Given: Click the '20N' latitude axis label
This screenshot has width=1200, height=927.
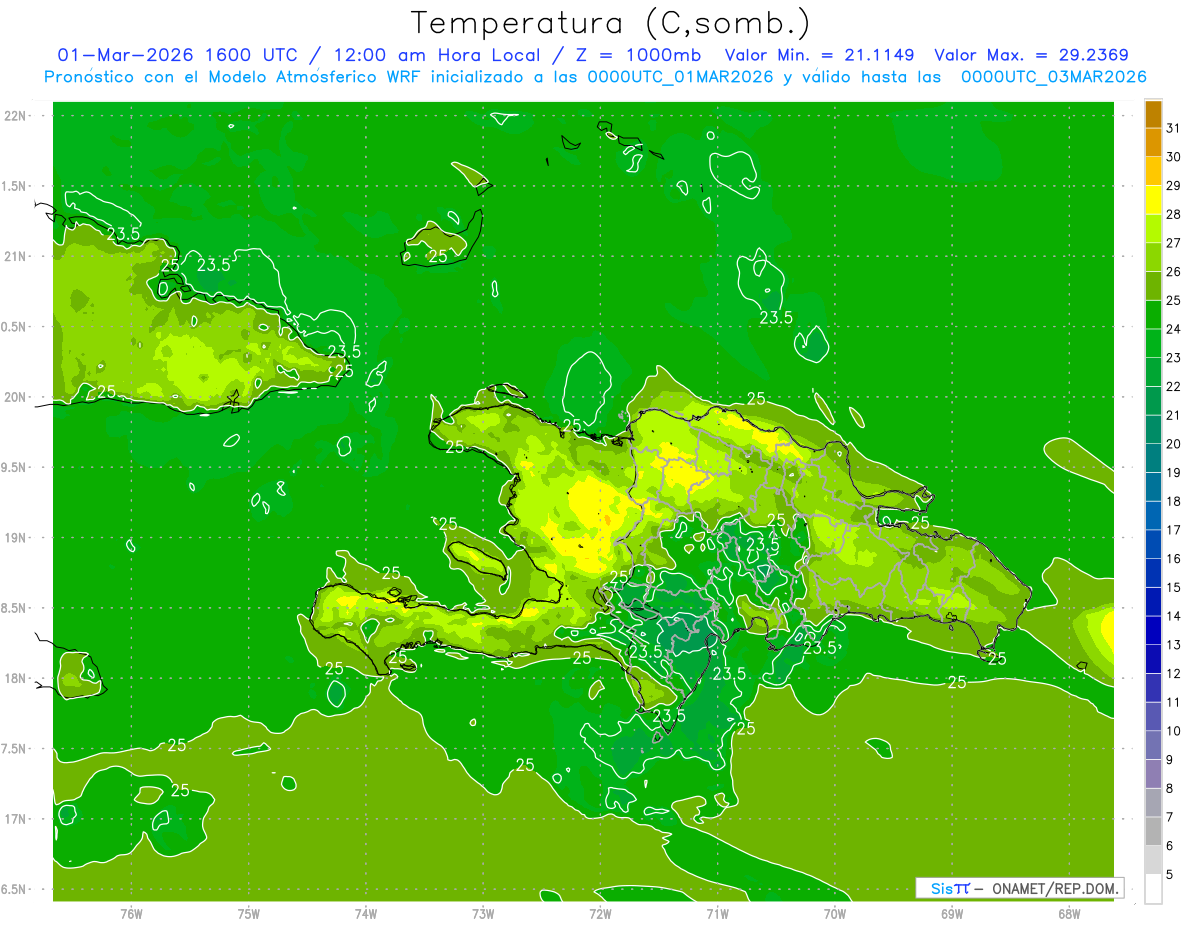Looking at the screenshot, I should coord(14,398).
